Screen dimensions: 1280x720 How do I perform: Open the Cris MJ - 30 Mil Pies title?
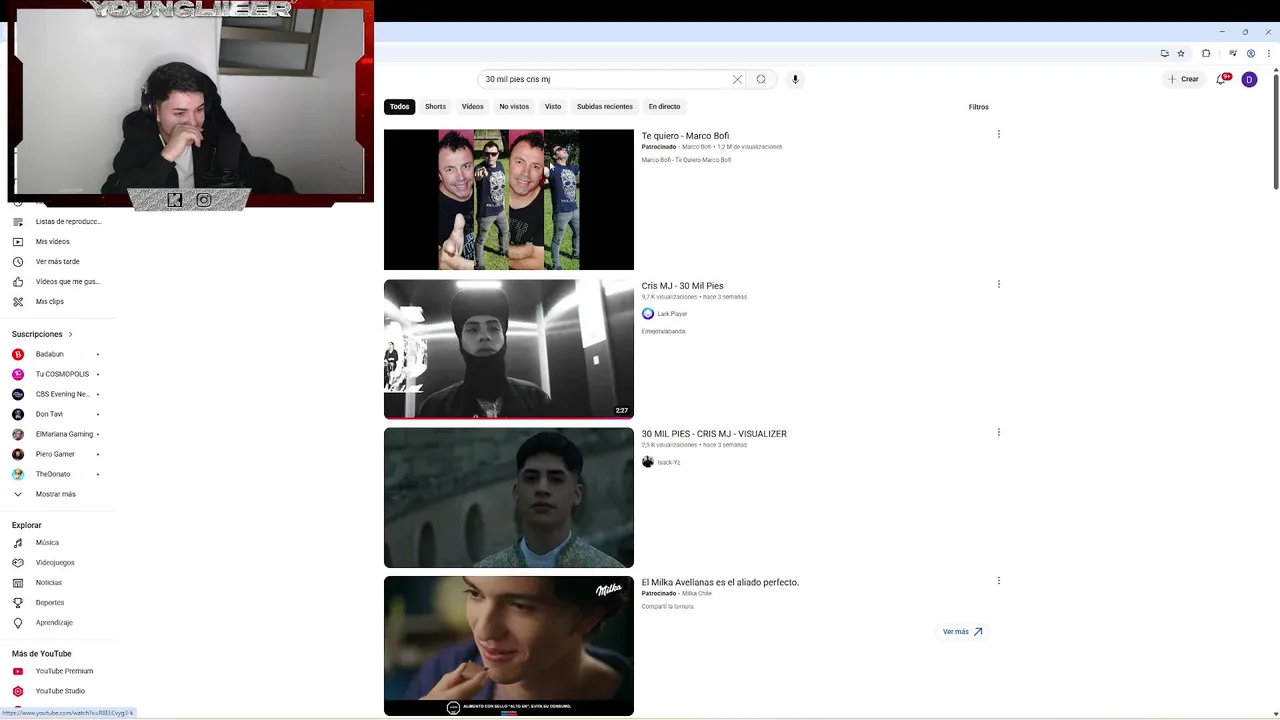pyautogui.click(x=682, y=286)
